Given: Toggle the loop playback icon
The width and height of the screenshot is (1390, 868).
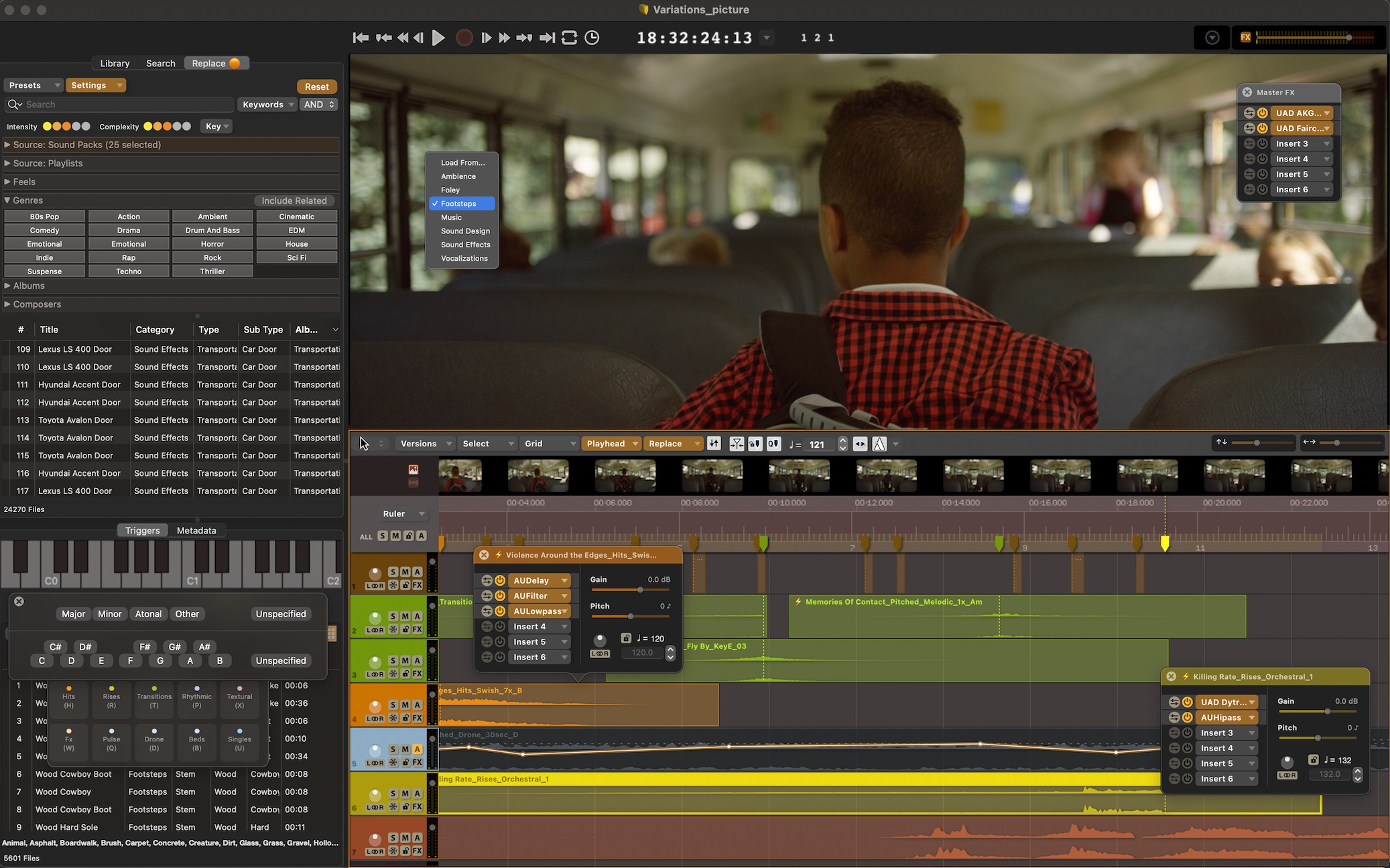Looking at the screenshot, I should point(569,38).
